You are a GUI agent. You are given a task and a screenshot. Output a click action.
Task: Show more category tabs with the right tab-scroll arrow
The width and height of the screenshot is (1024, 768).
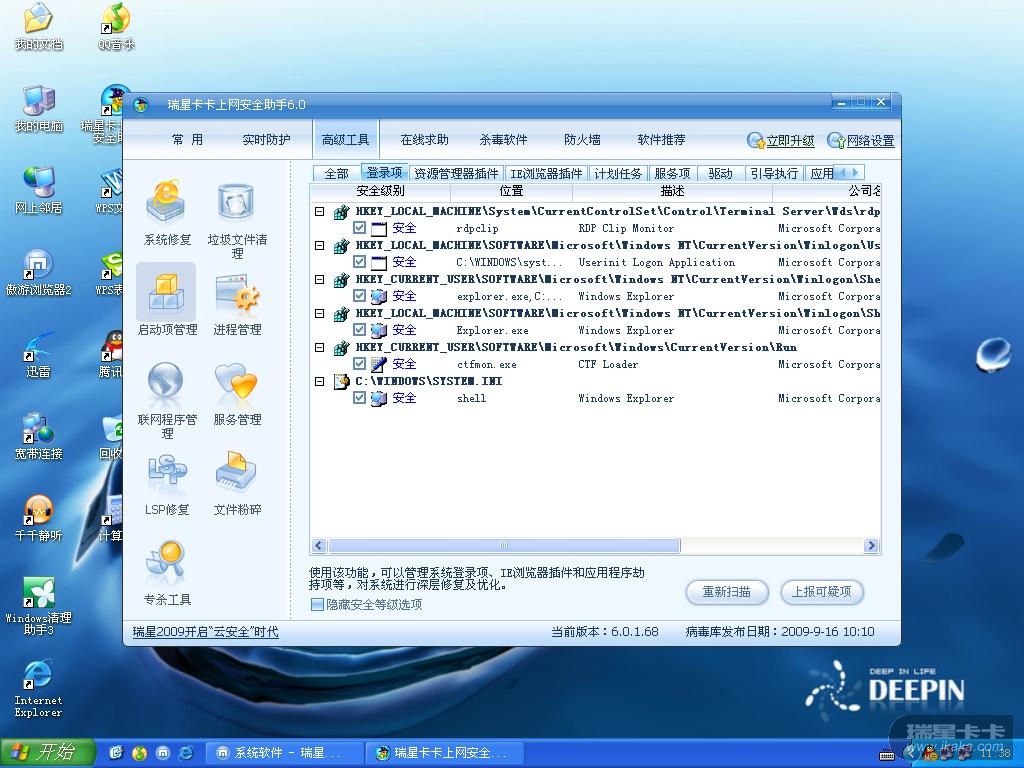(856, 172)
